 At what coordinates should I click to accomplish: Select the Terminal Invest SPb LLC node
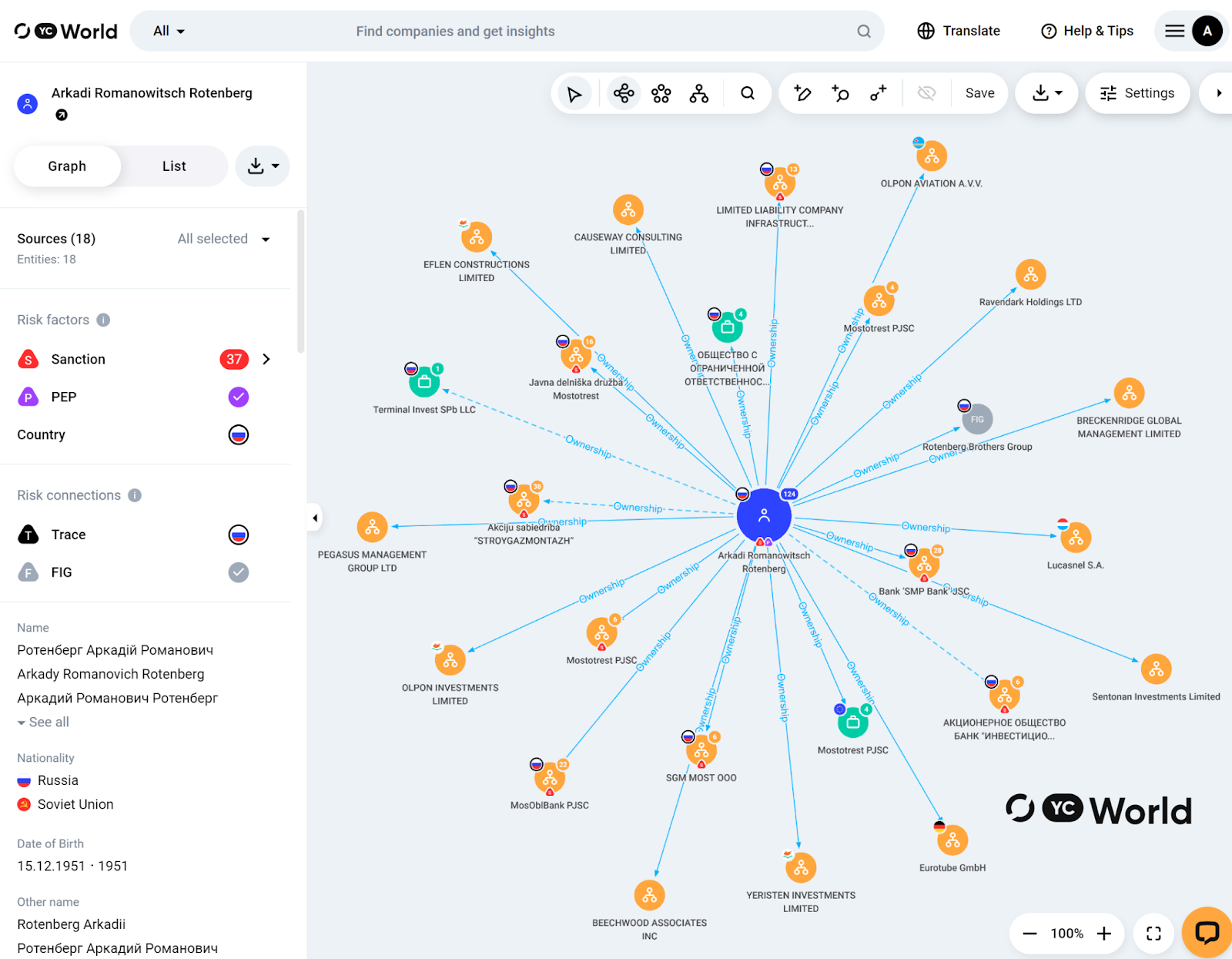point(424,381)
